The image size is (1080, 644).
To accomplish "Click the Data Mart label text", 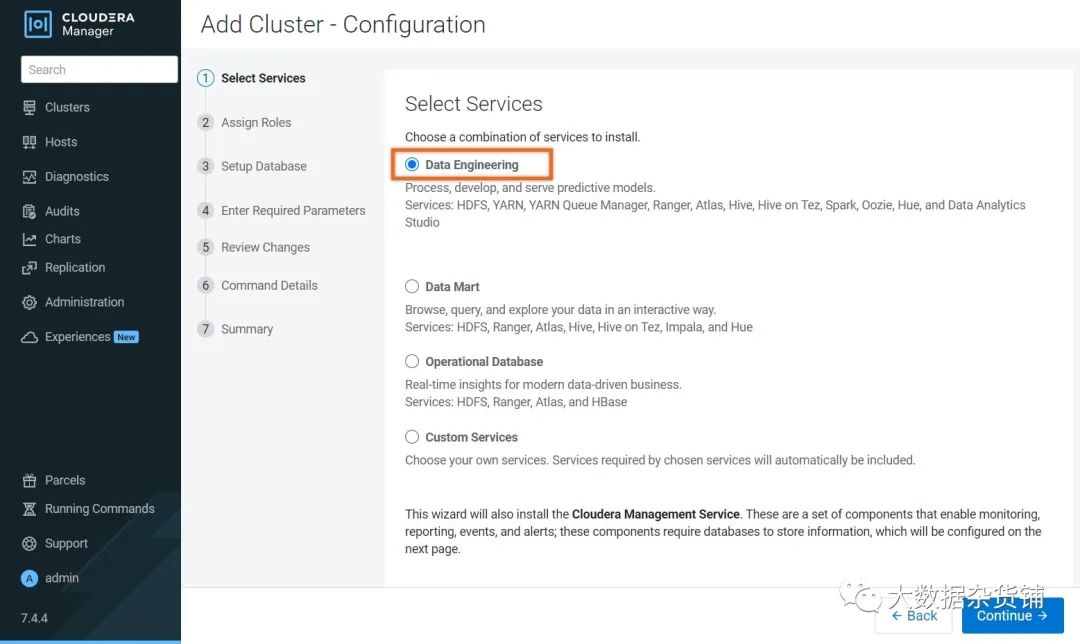I will 452,287.
